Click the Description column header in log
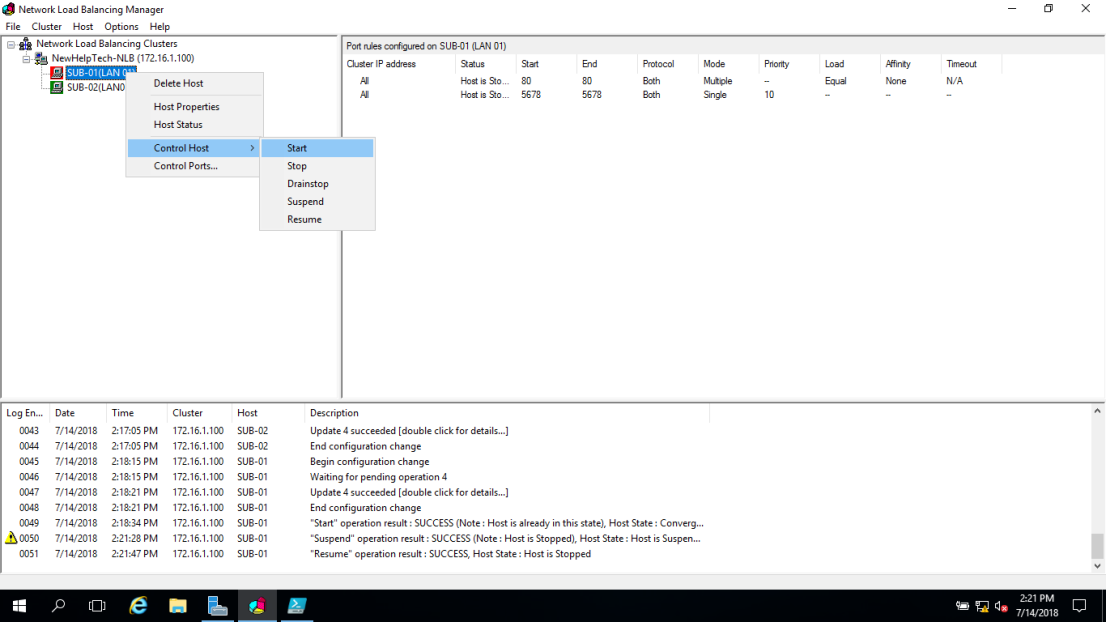The width and height of the screenshot is (1106, 622). click(x=506, y=413)
